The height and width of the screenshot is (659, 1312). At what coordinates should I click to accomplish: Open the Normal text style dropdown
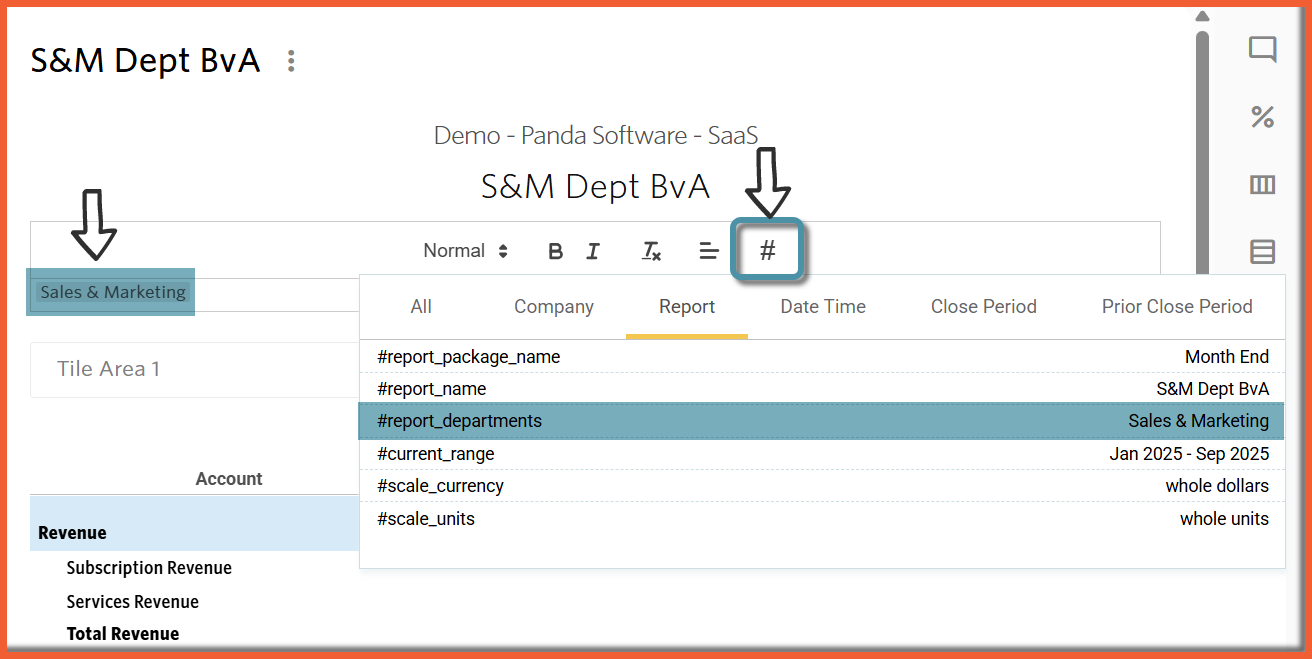coord(466,251)
